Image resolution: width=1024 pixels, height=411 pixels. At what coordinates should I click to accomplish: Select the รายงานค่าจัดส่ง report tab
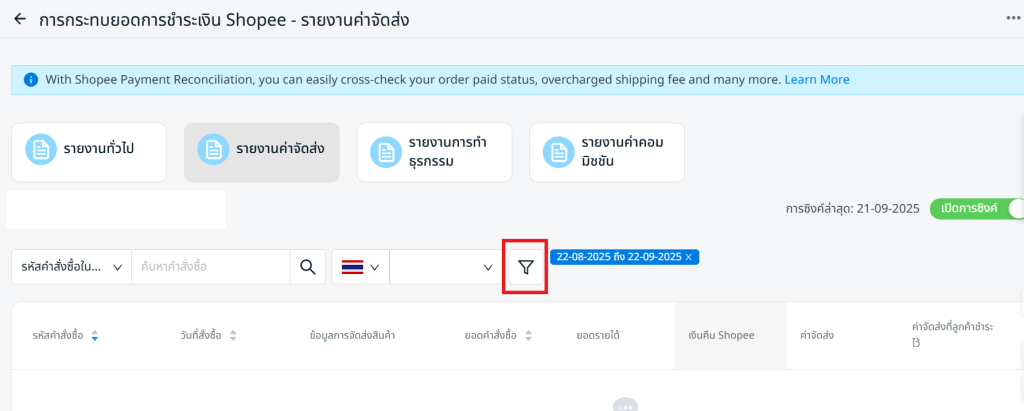pyautogui.click(x=261, y=152)
